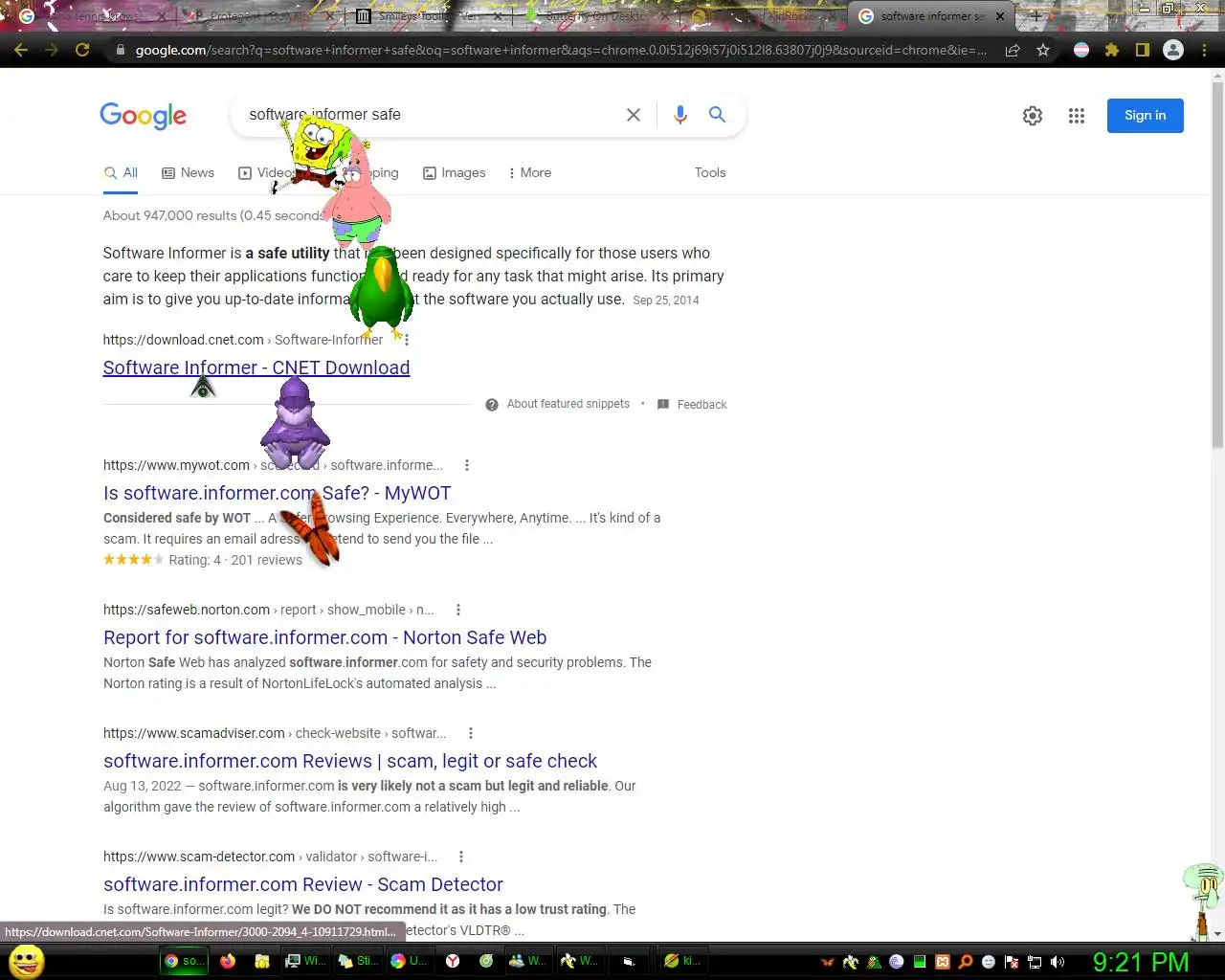
Task: Click the browser forward arrow
Action: [x=52, y=50]
